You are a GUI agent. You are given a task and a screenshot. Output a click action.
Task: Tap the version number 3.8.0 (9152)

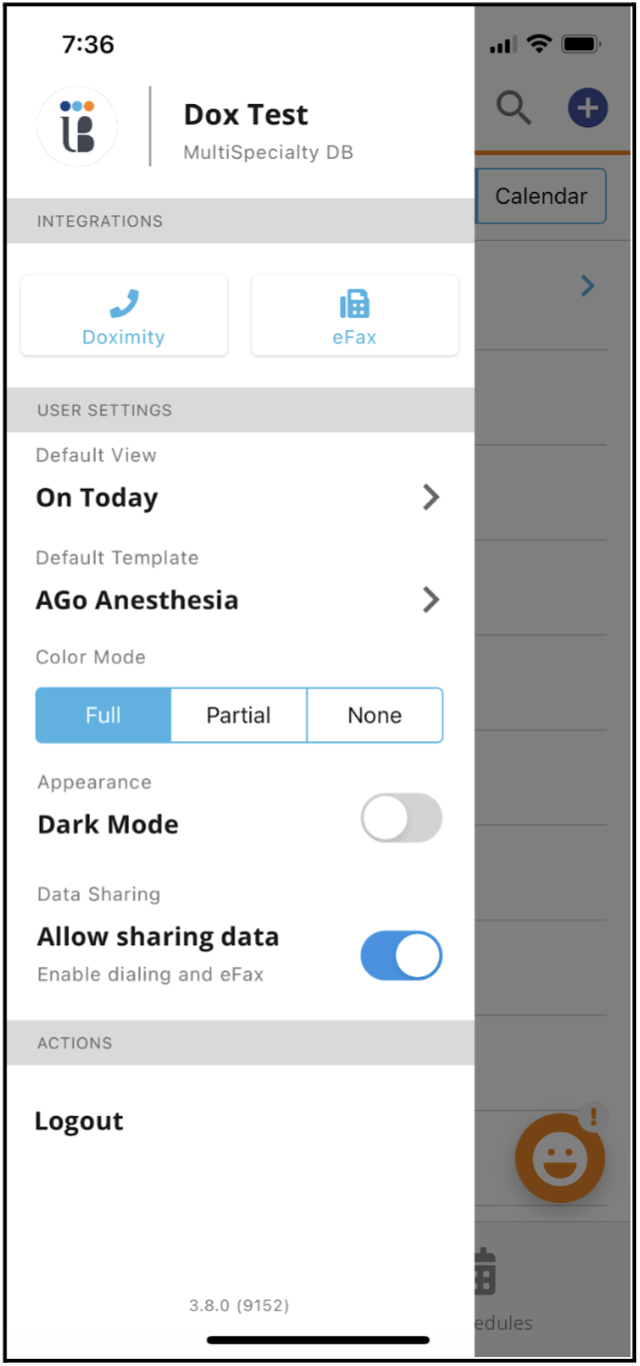(x=239, y=1305)
